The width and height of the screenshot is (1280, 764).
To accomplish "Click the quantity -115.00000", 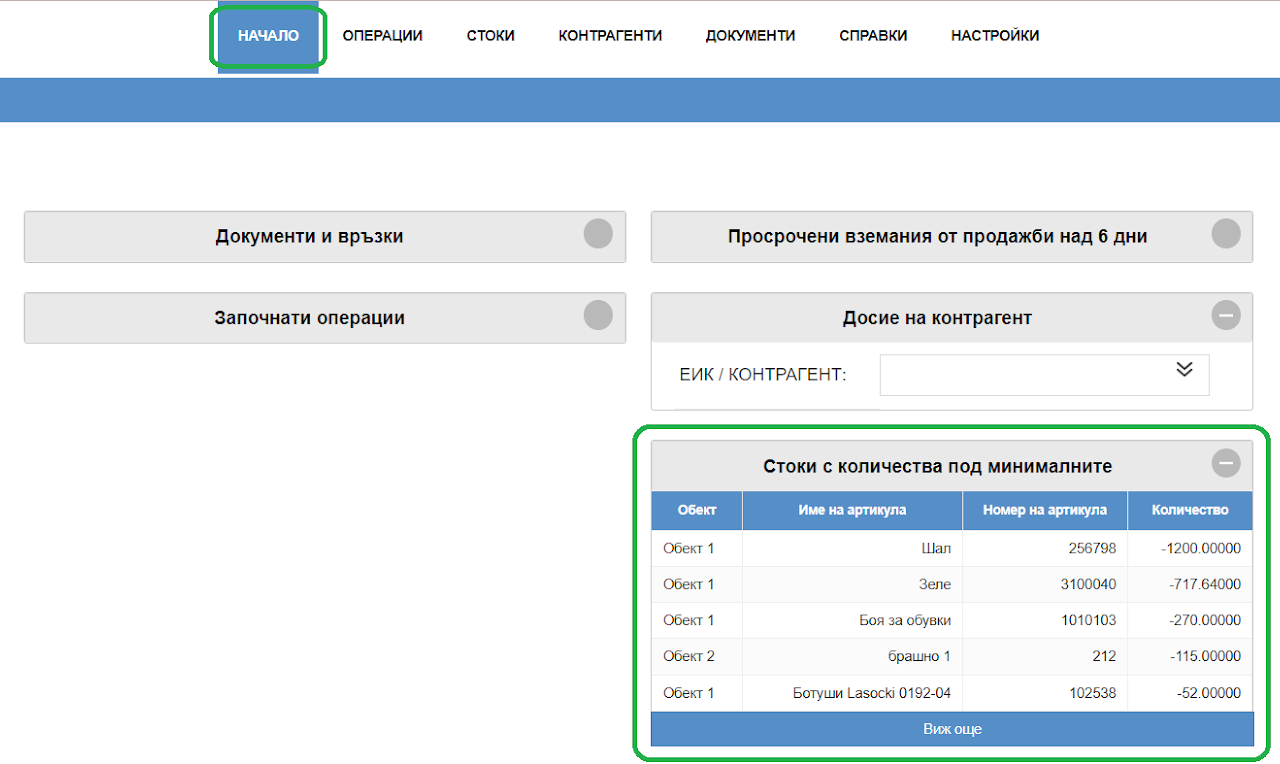I will 1205,656.
